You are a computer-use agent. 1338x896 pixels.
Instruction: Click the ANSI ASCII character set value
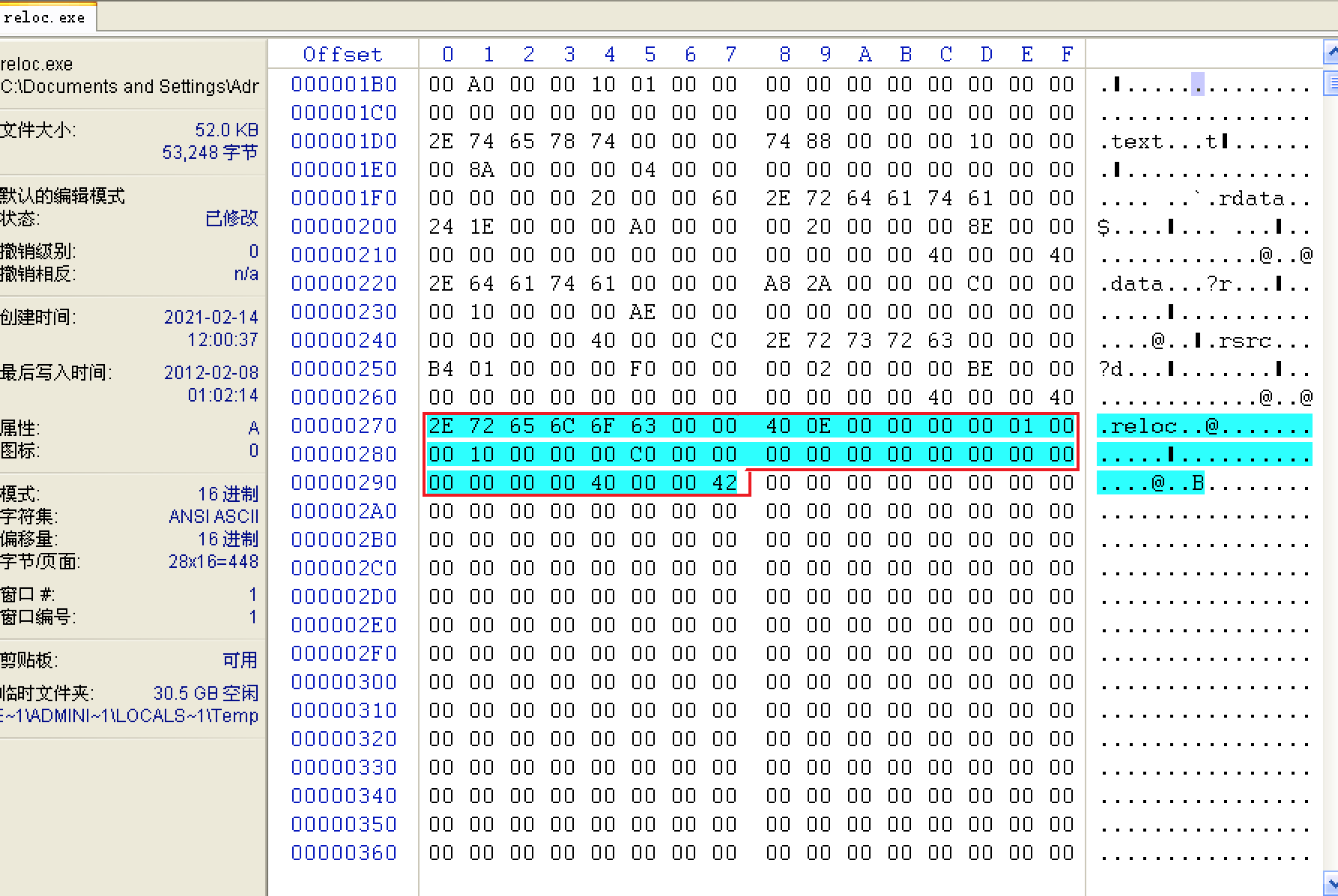click(x=214, y=516)
